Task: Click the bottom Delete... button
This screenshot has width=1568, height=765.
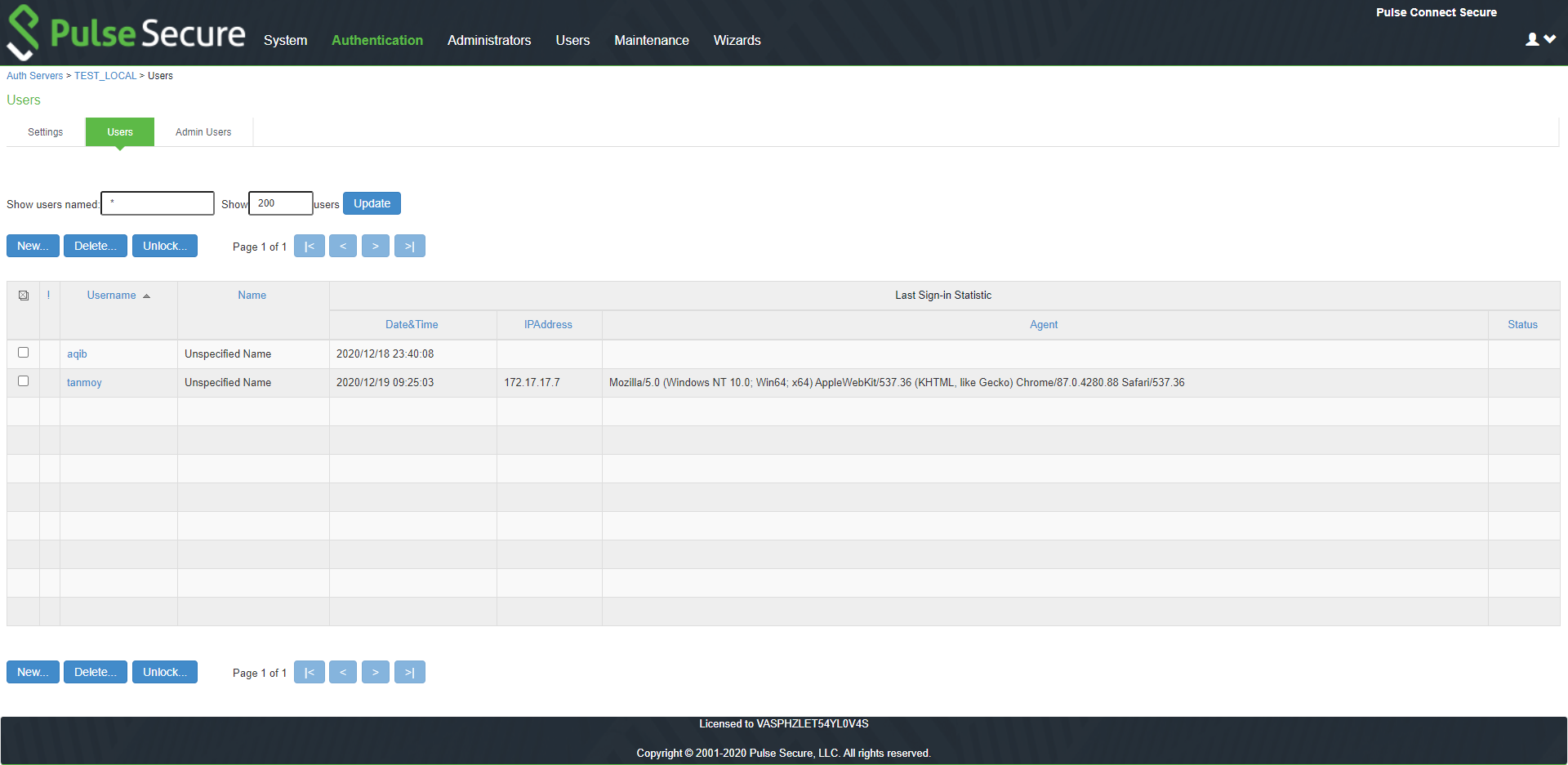Action: 96,672
